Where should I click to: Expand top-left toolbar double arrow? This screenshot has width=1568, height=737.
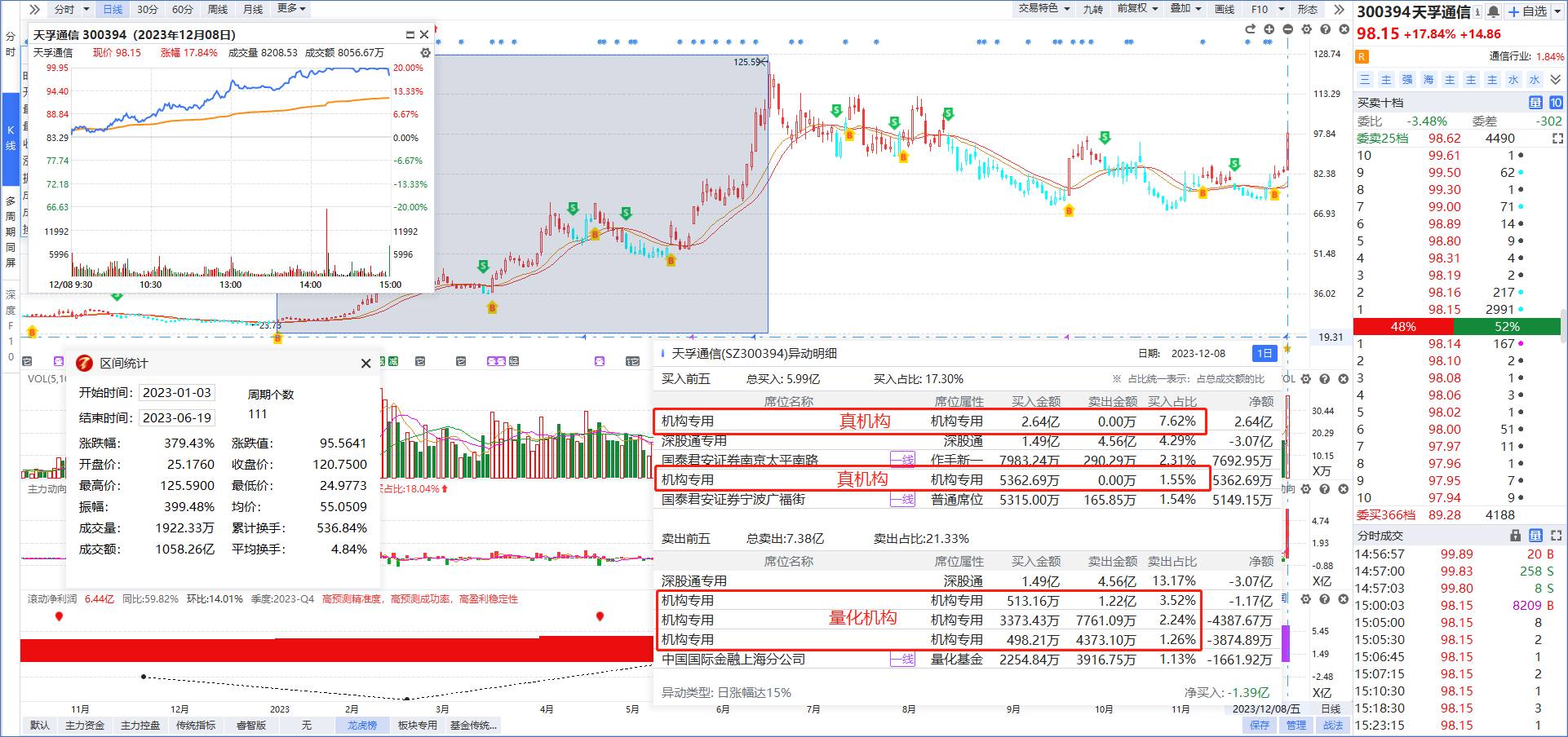click(34, 9)
